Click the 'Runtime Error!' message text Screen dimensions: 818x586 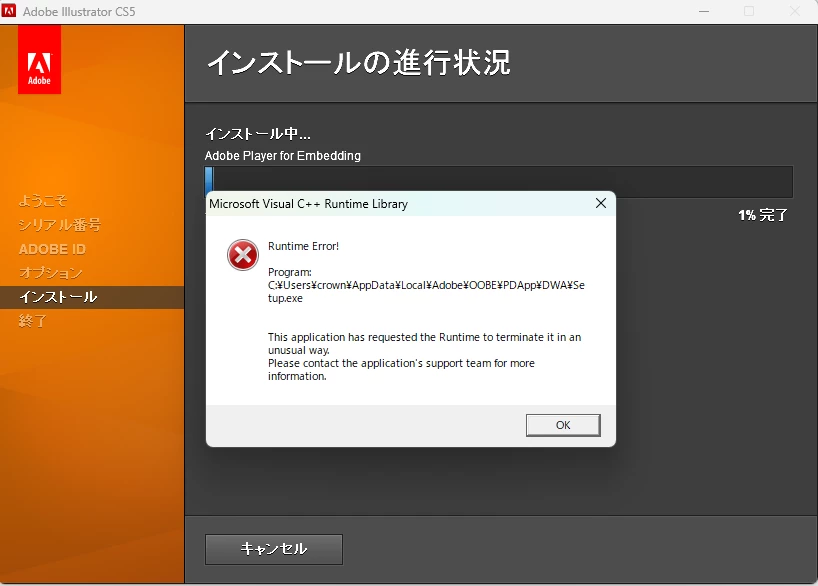304,246
